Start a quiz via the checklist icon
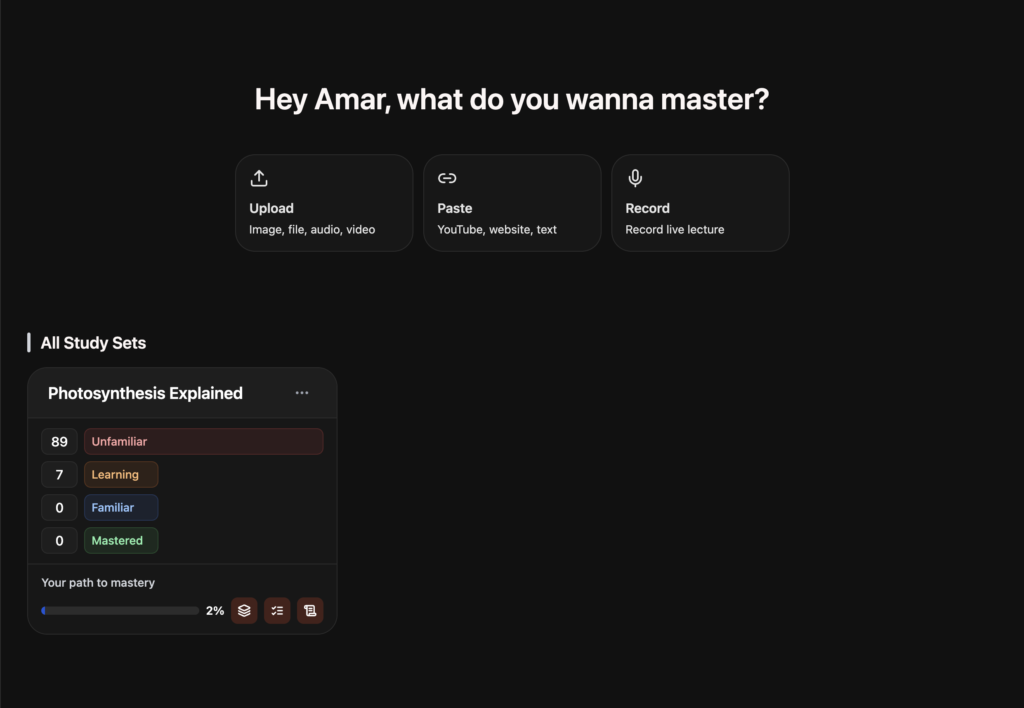The height and width of the screenshot is (708, 1024). tap(277, 610)
